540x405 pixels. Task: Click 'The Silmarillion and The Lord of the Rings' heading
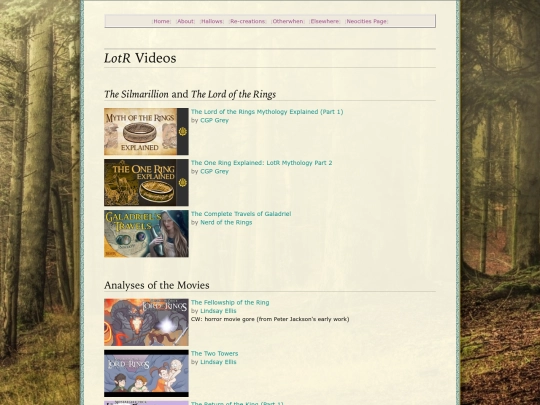(x=190, y=94)
